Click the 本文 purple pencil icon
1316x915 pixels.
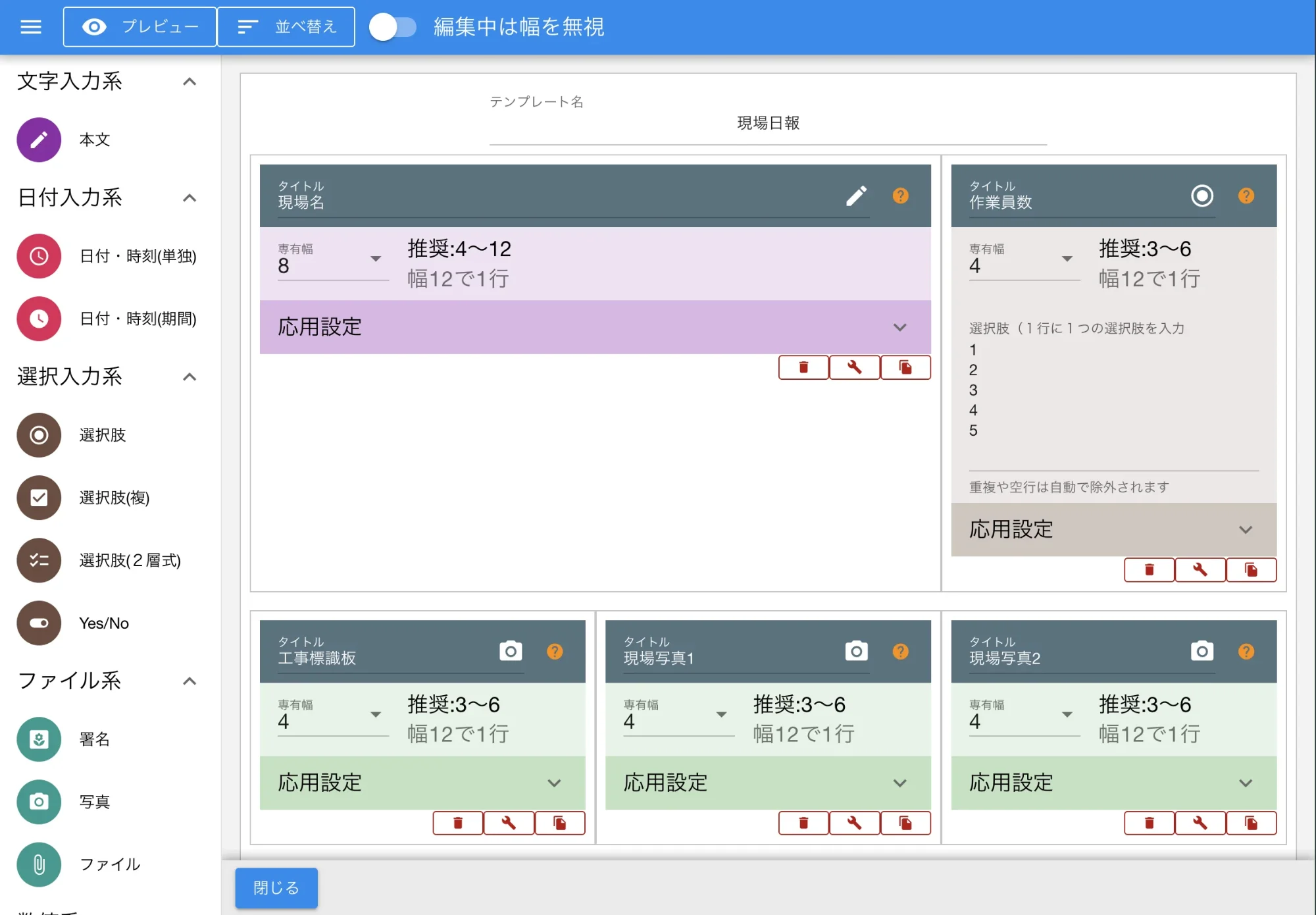pos(39,140)
